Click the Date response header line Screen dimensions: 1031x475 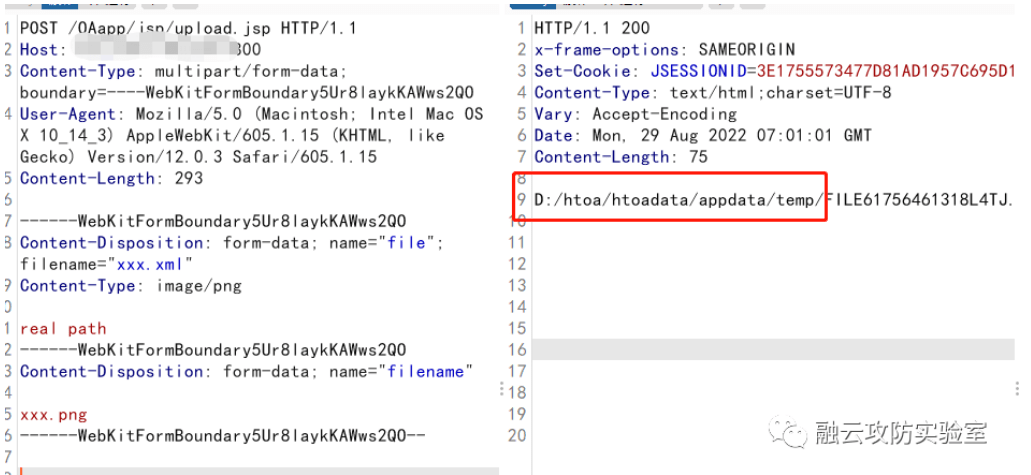click(702, 135)
